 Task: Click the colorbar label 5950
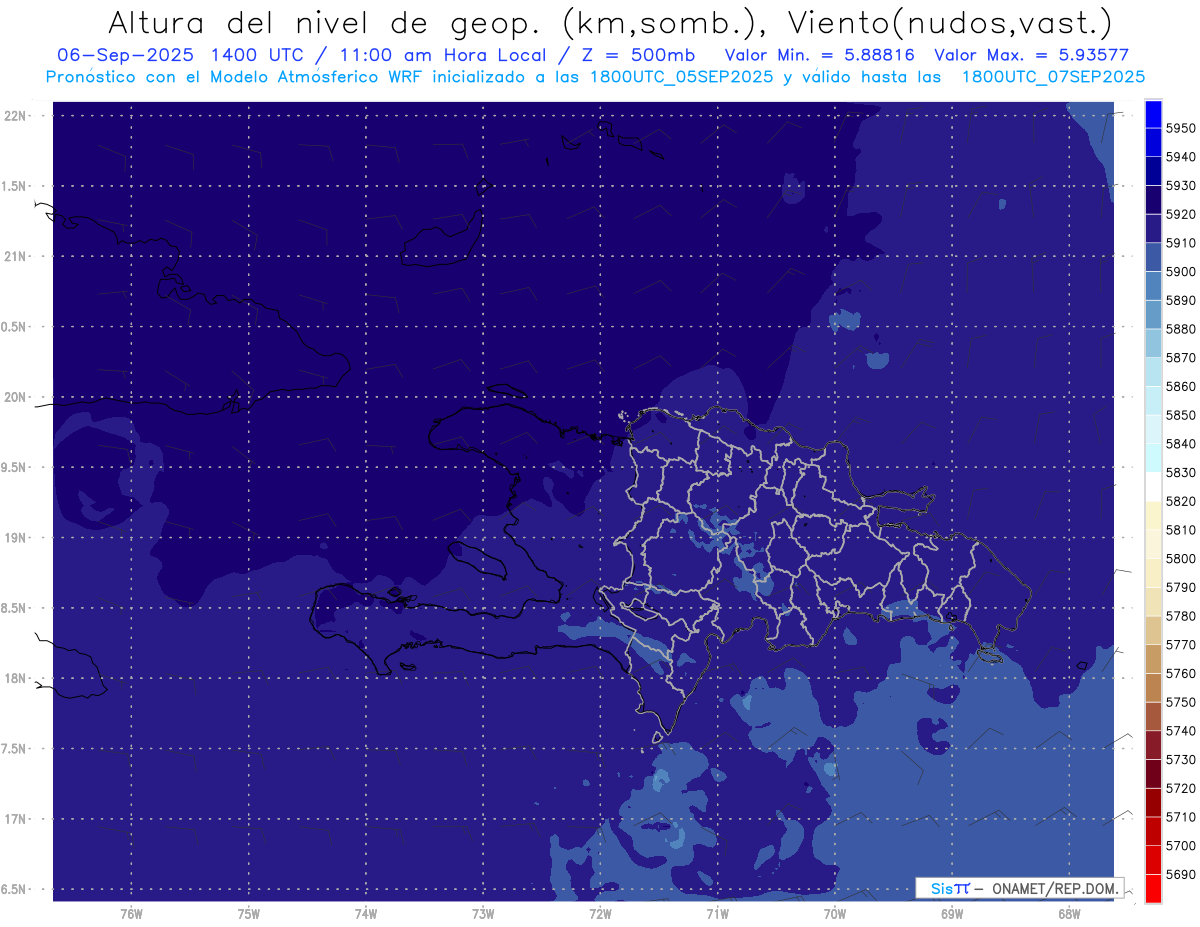click(1180, 128)
